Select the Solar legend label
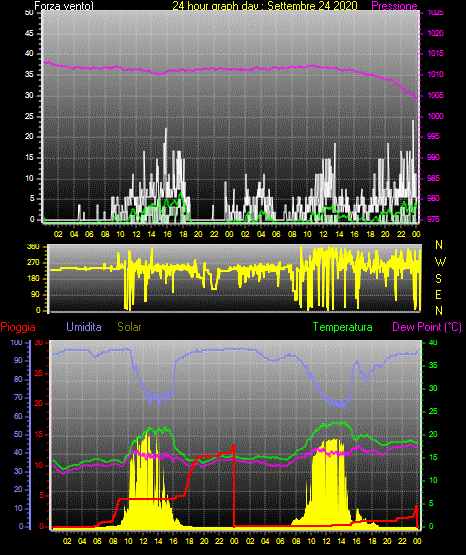466x555 pixels. pyautogui.click(x=129, y=327)
